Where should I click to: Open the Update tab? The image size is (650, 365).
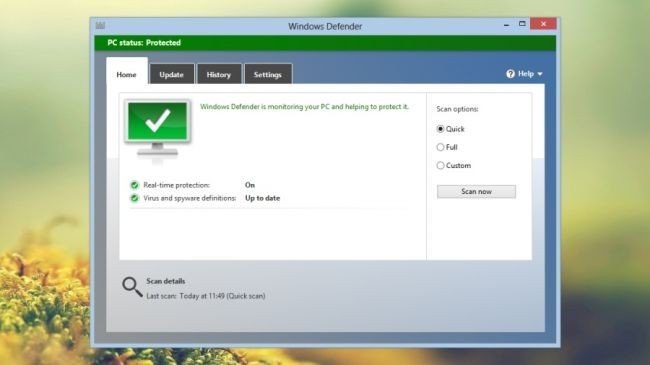tap(172, 74)
